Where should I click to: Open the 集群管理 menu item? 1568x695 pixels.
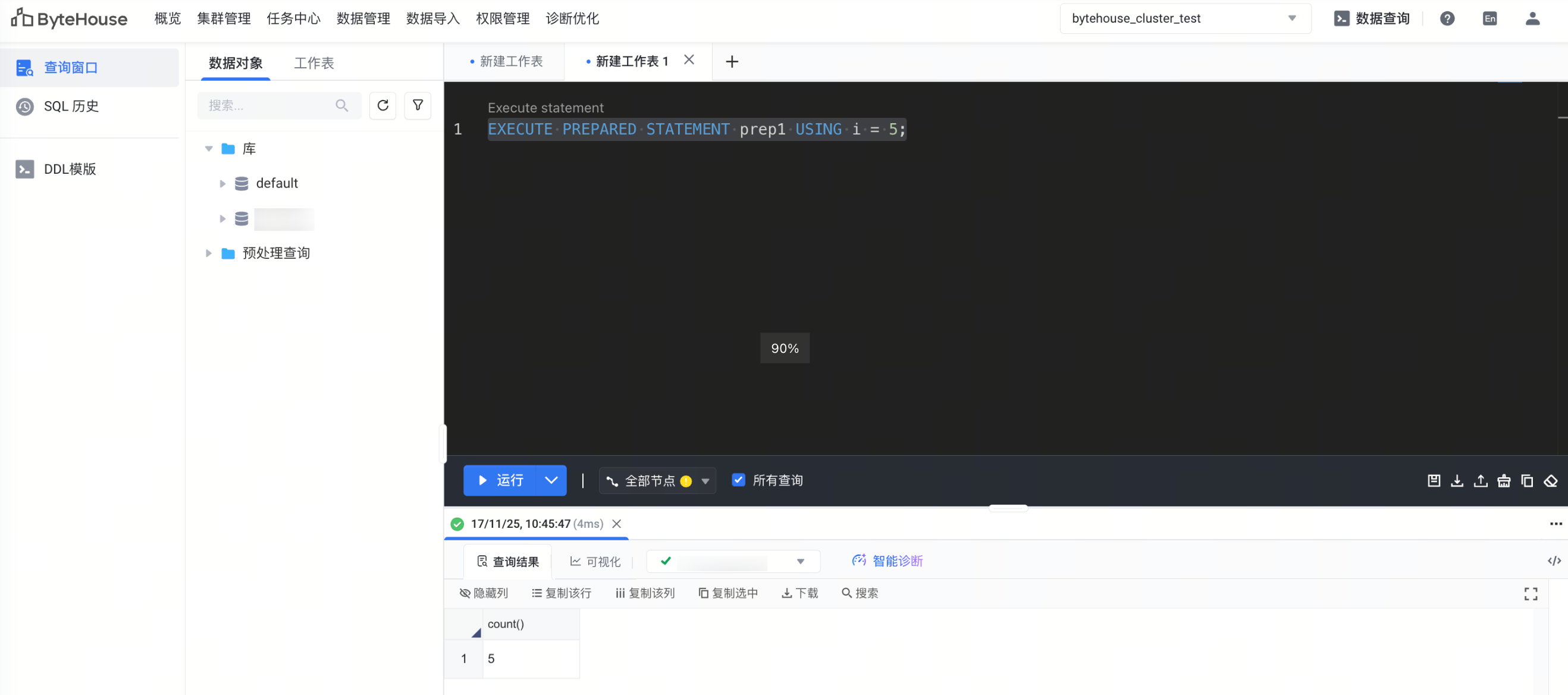point(224,18)
